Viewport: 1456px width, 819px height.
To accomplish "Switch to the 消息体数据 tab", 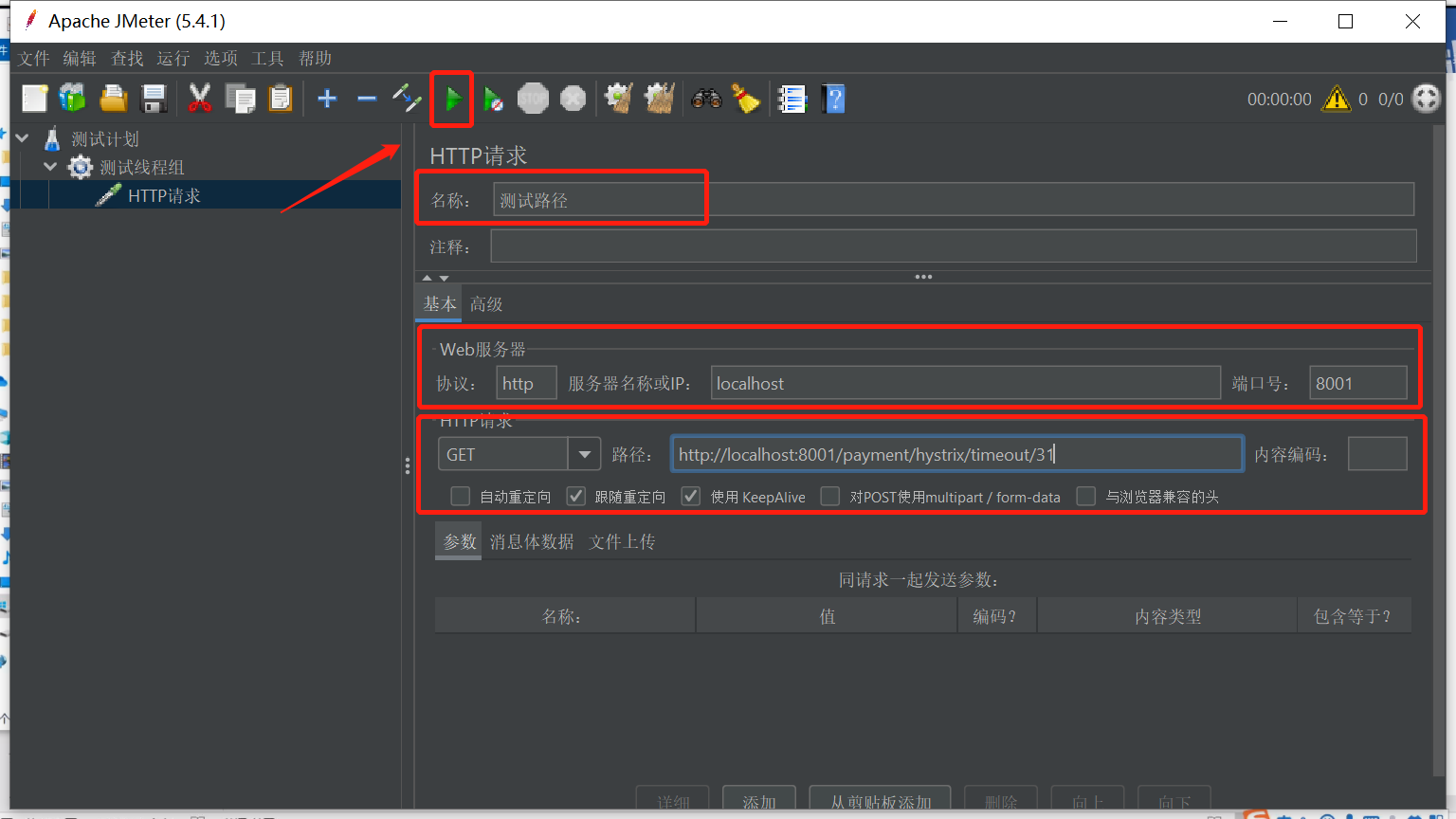I will (x=532, y=541).
